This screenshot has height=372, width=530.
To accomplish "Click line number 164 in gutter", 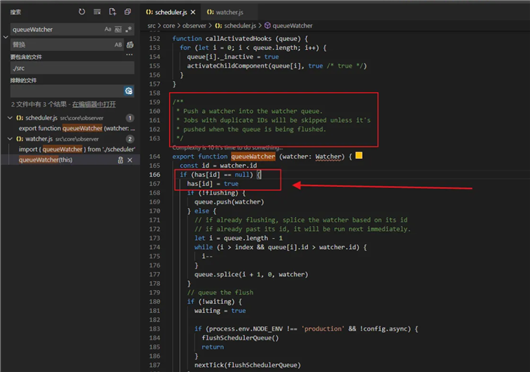I will point(155,156).
